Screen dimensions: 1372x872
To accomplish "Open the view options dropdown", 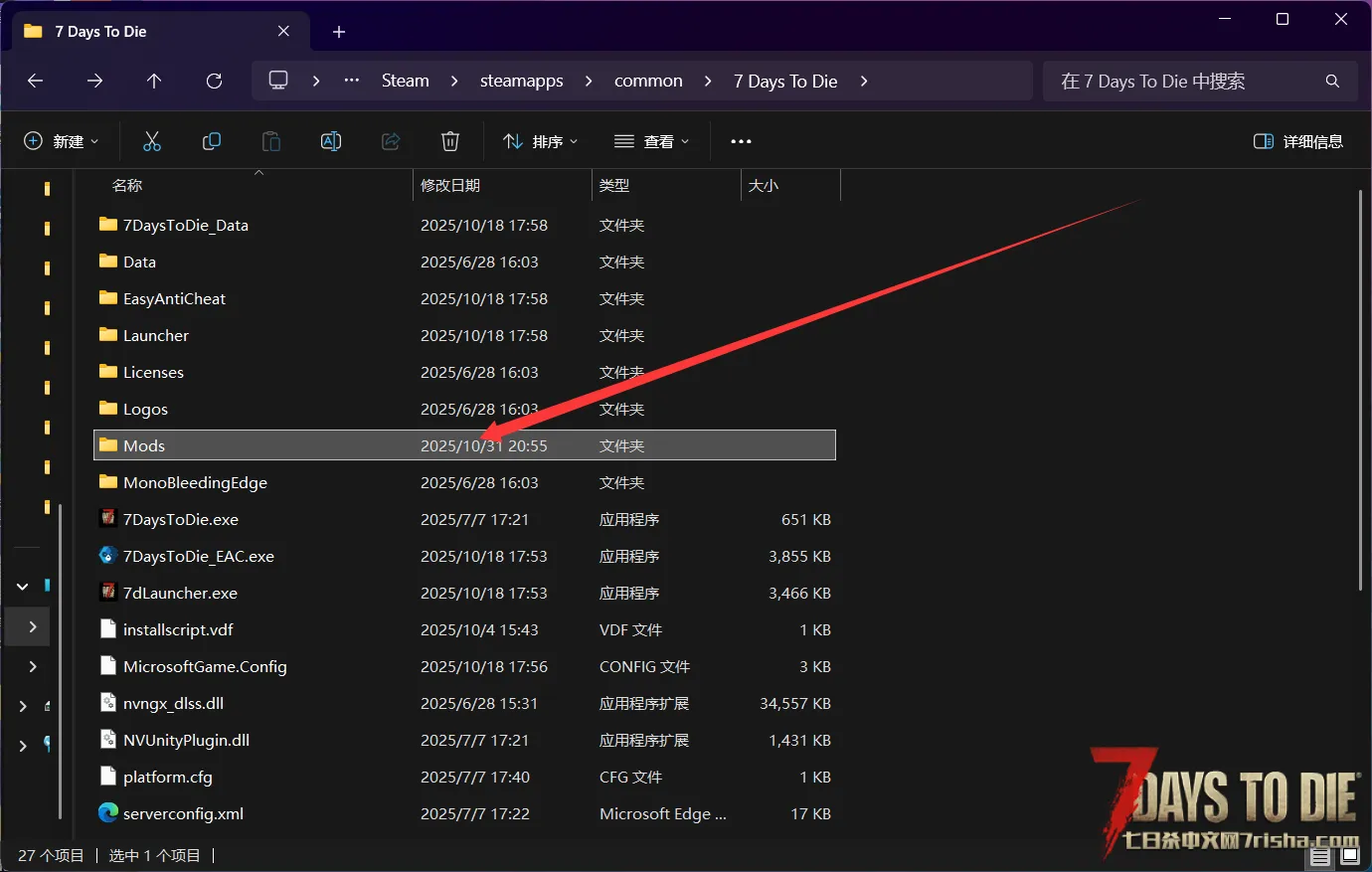I will point(651,141).
